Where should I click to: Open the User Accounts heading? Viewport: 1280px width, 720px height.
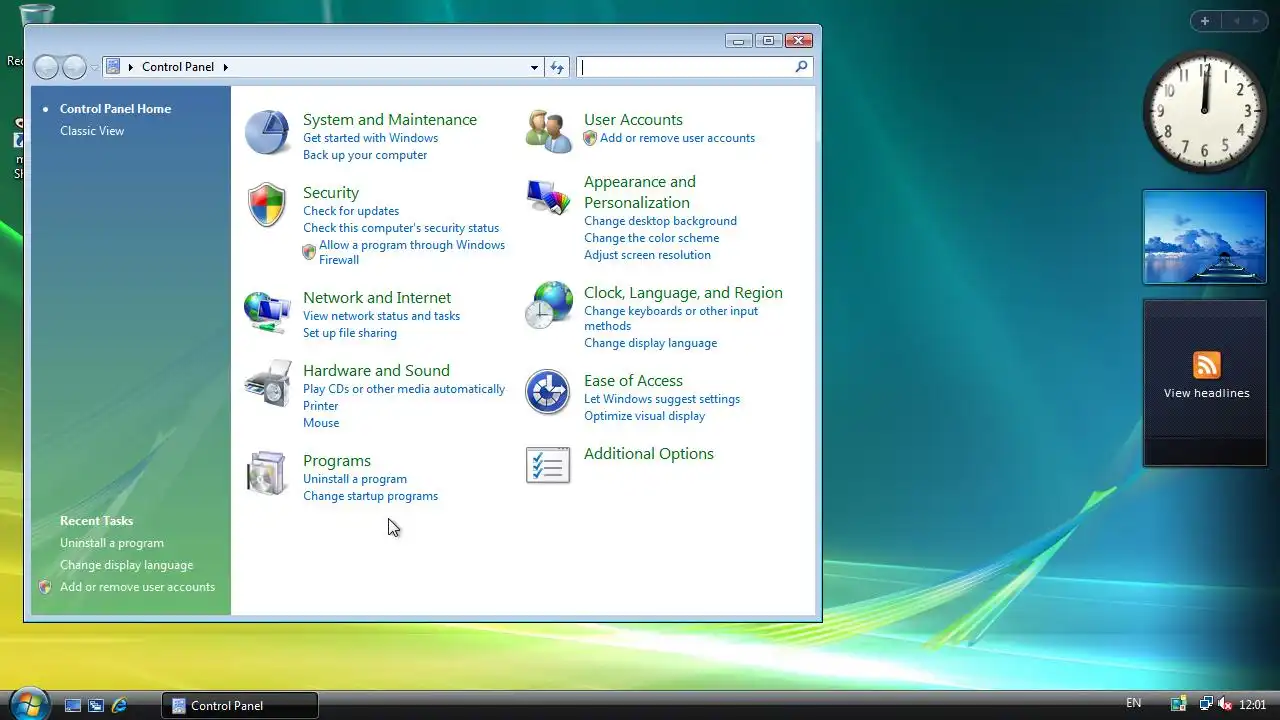pyautogui.click(x=633, y=119)
